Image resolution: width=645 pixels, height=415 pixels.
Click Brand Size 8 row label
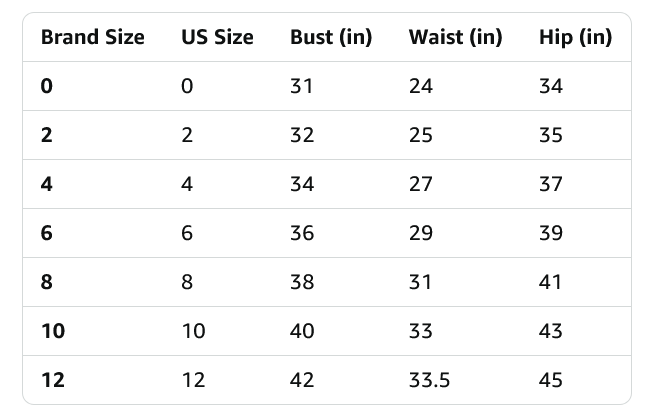click(x=46, y=282)
